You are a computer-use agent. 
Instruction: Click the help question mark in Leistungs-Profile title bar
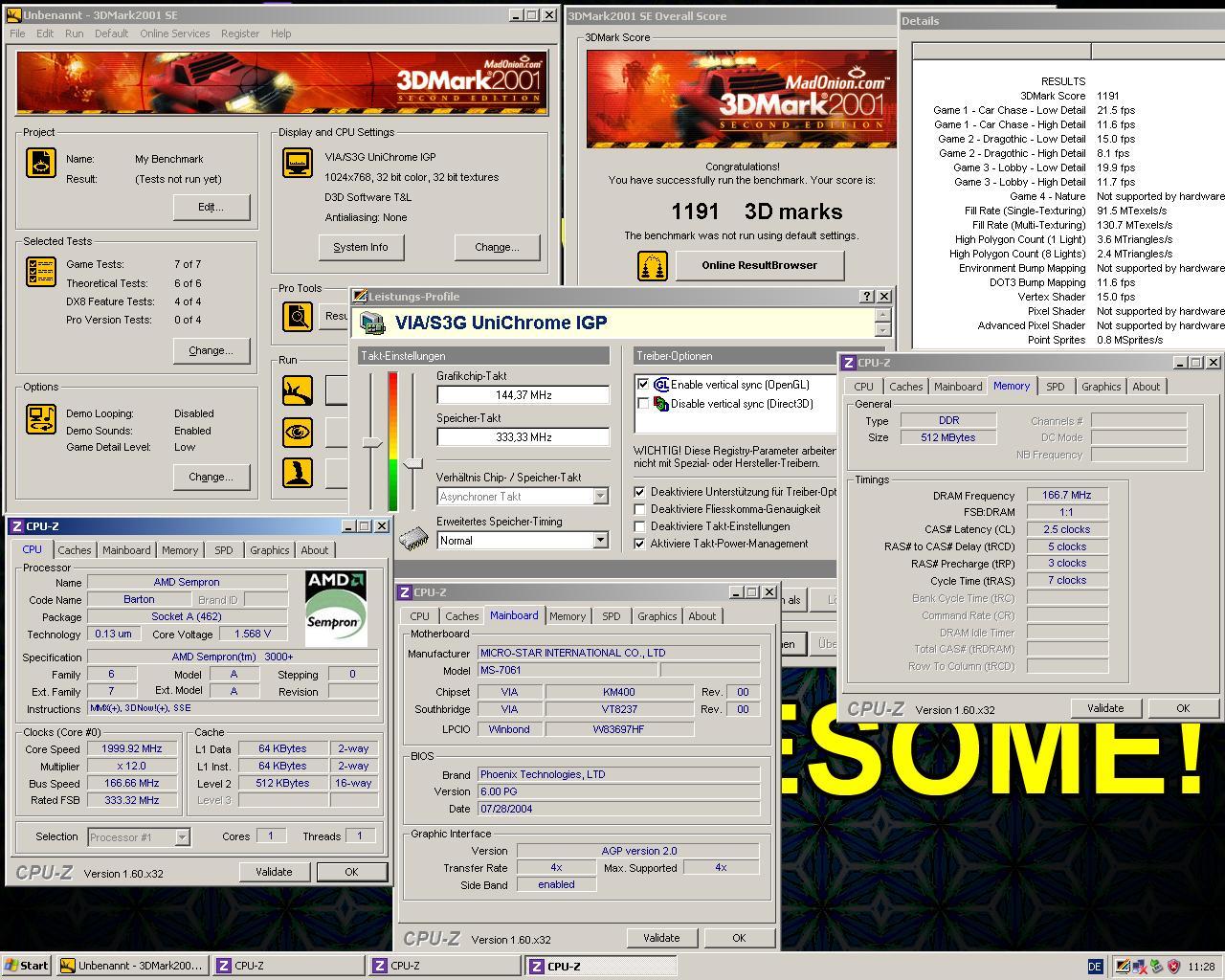(x=867, y=297)
